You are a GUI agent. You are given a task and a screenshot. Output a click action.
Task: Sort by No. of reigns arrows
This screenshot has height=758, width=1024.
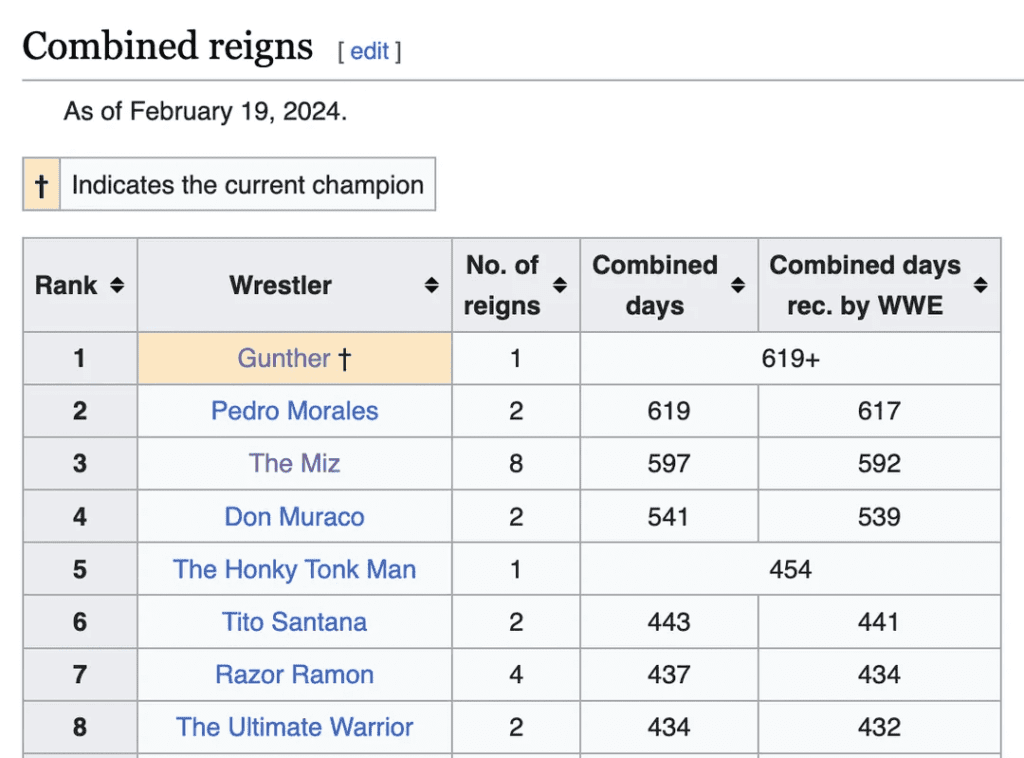coord(560,285)
